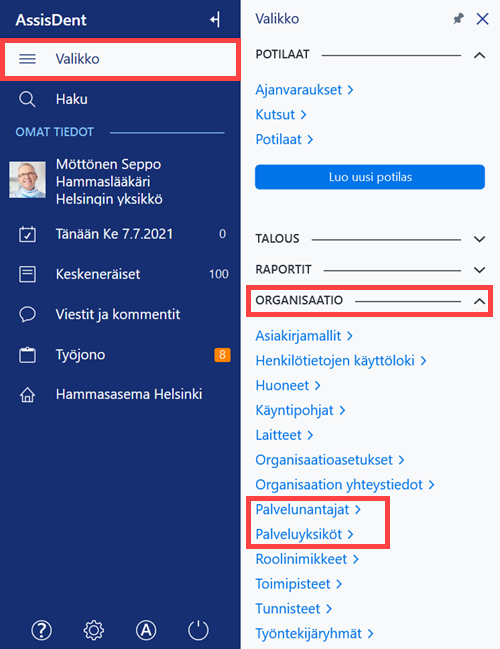Expand the TALOUS section

(479, 239)
